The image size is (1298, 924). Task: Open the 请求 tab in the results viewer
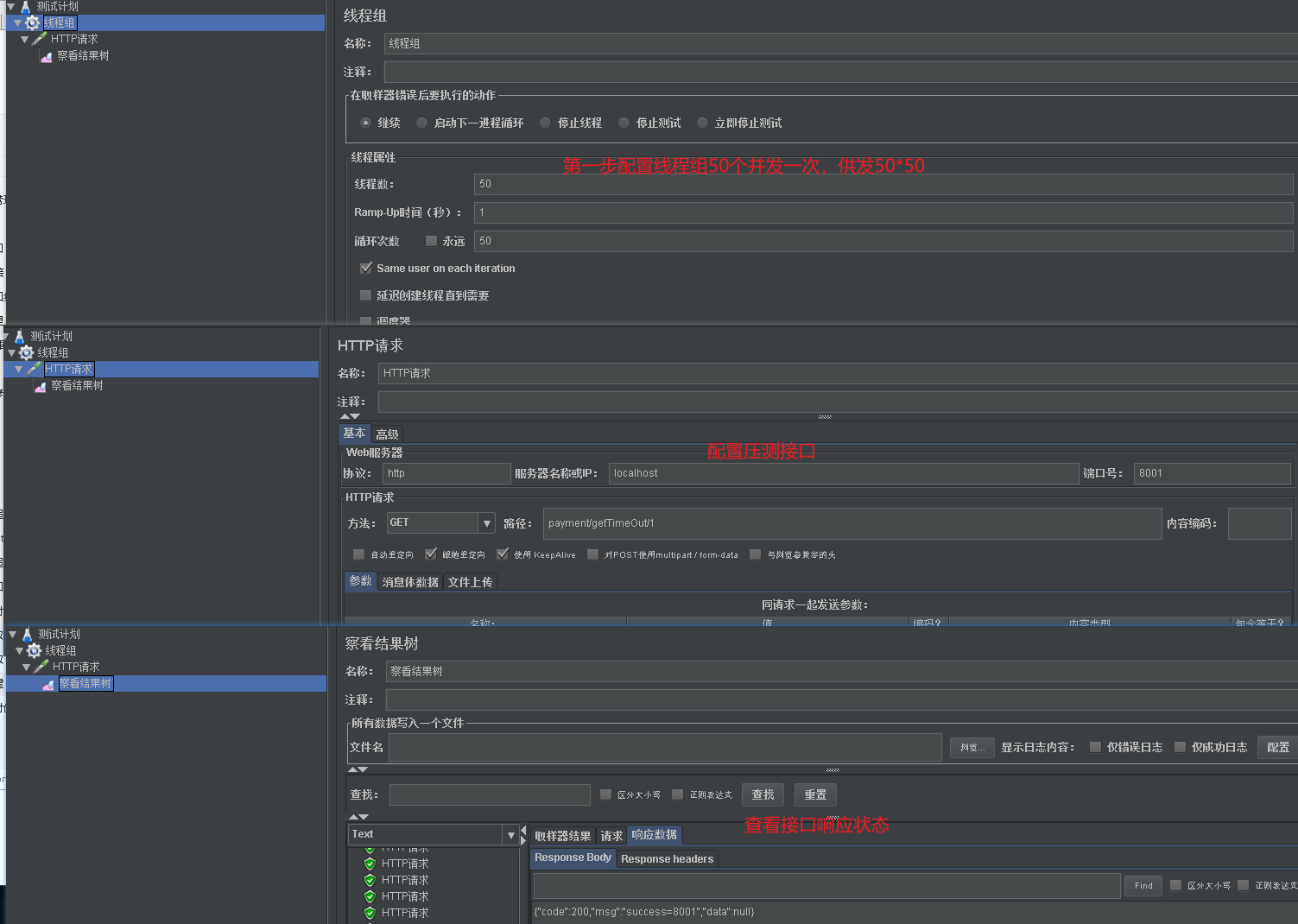(611, 836)
